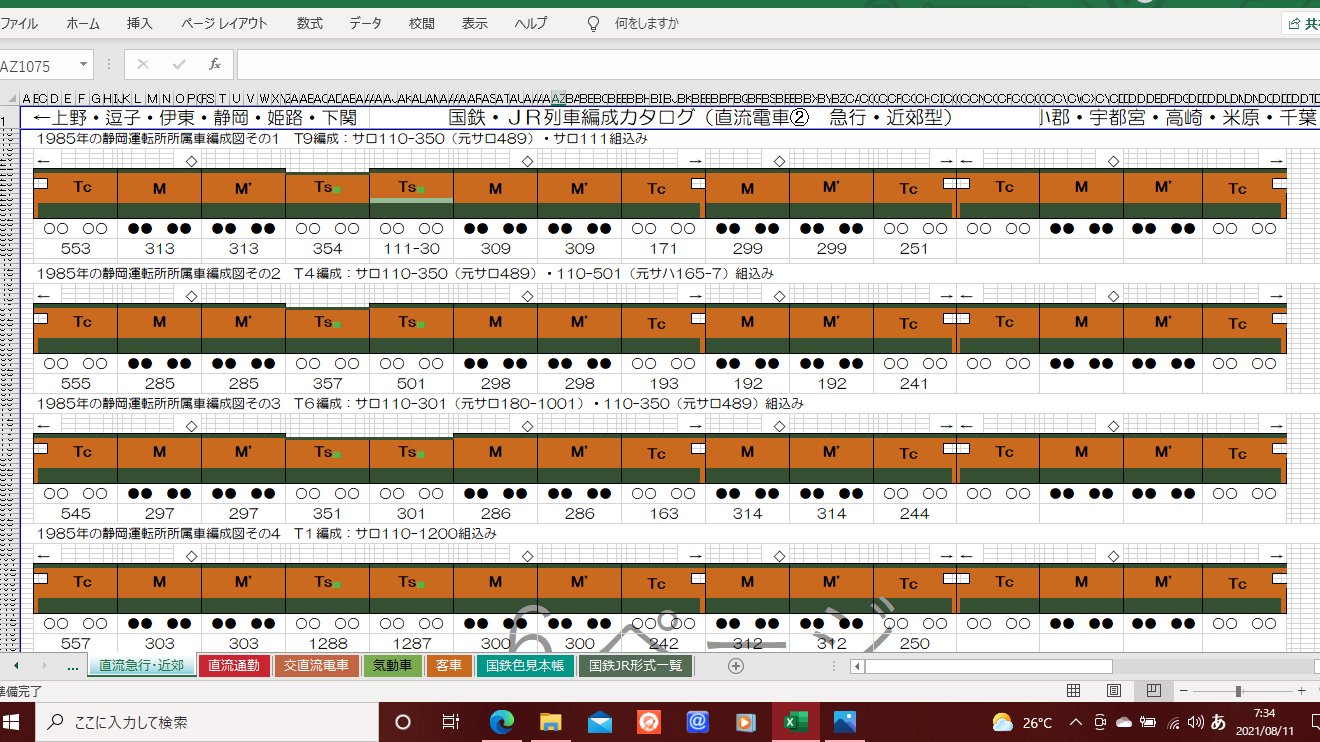This screenshot has height=742, width=1320.
Task: Click the formula bar cancel X icon
Action: pyautogui.click(x=142, y=65)
